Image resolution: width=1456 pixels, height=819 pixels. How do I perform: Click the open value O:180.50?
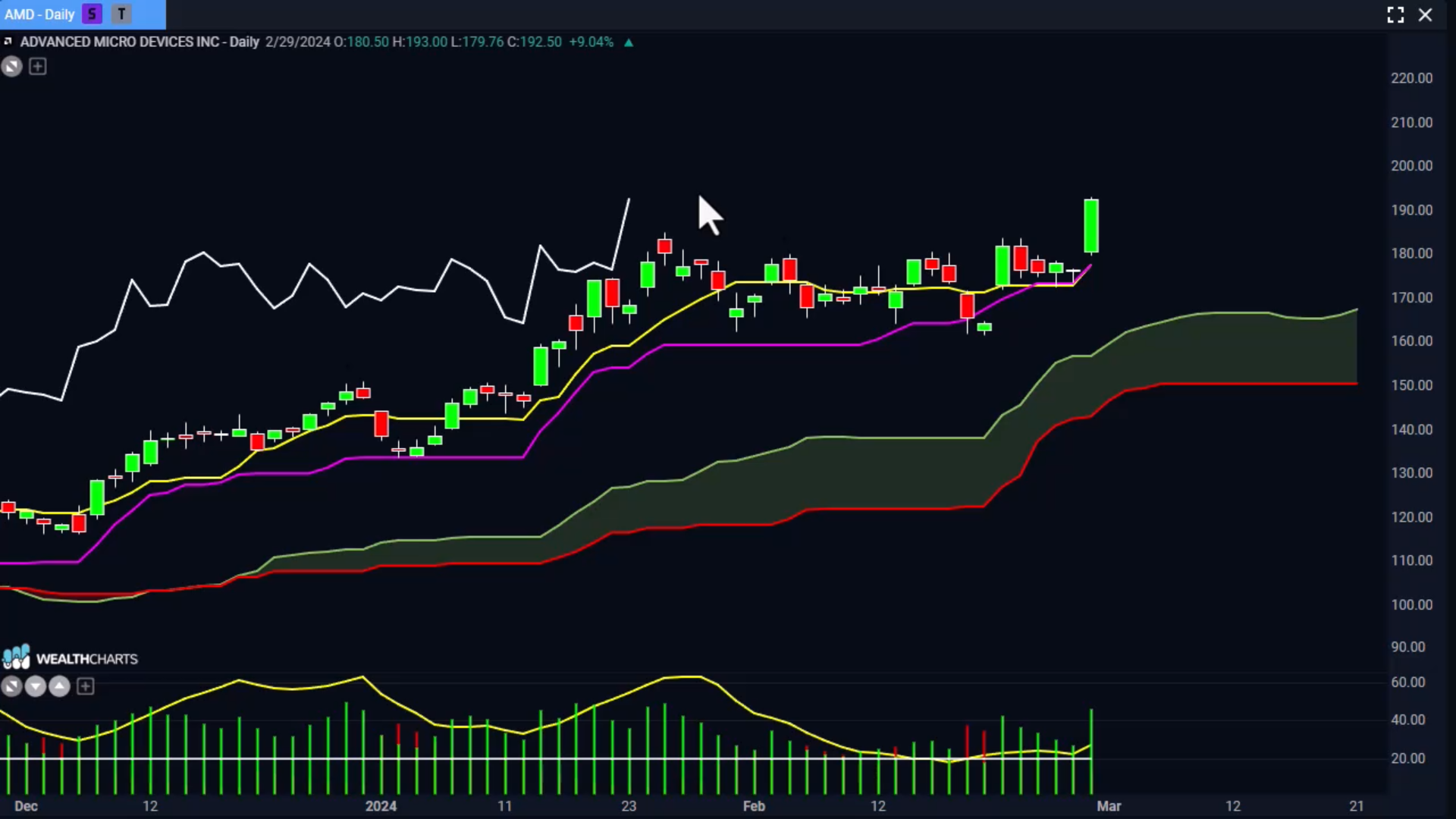pyautogui.click(x=362, y=42)
